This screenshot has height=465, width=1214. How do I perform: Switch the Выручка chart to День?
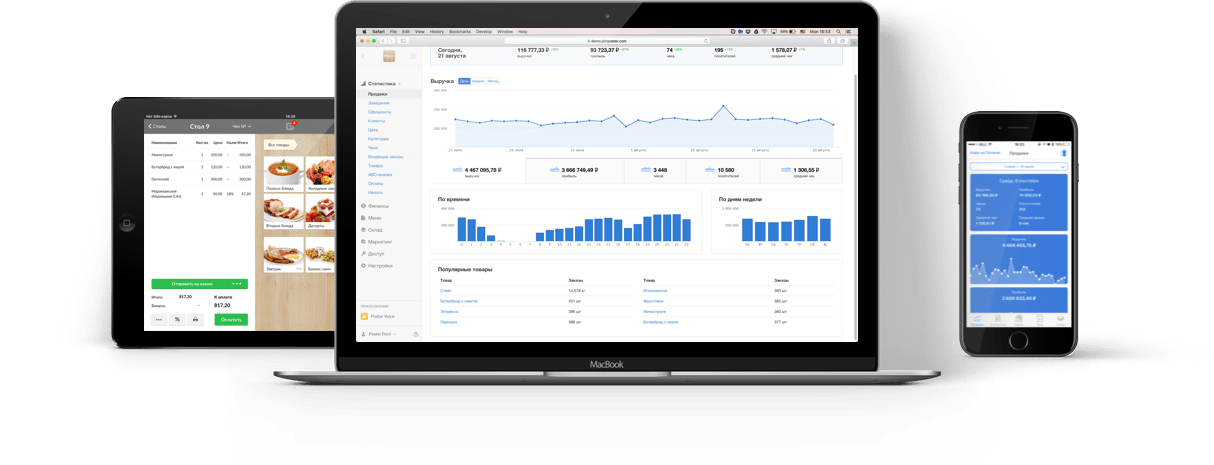coord(464,81)
